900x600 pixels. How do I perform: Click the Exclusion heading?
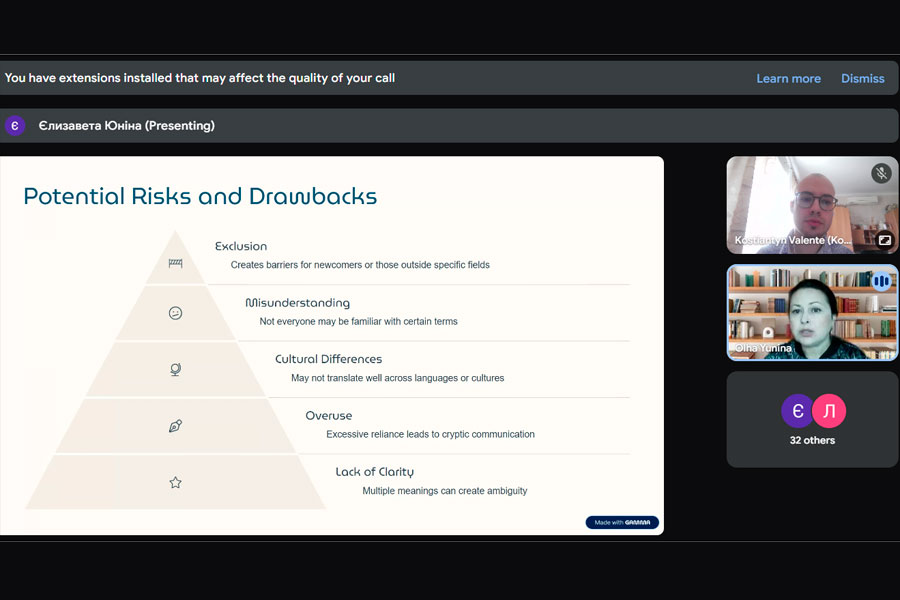(241, 246)
